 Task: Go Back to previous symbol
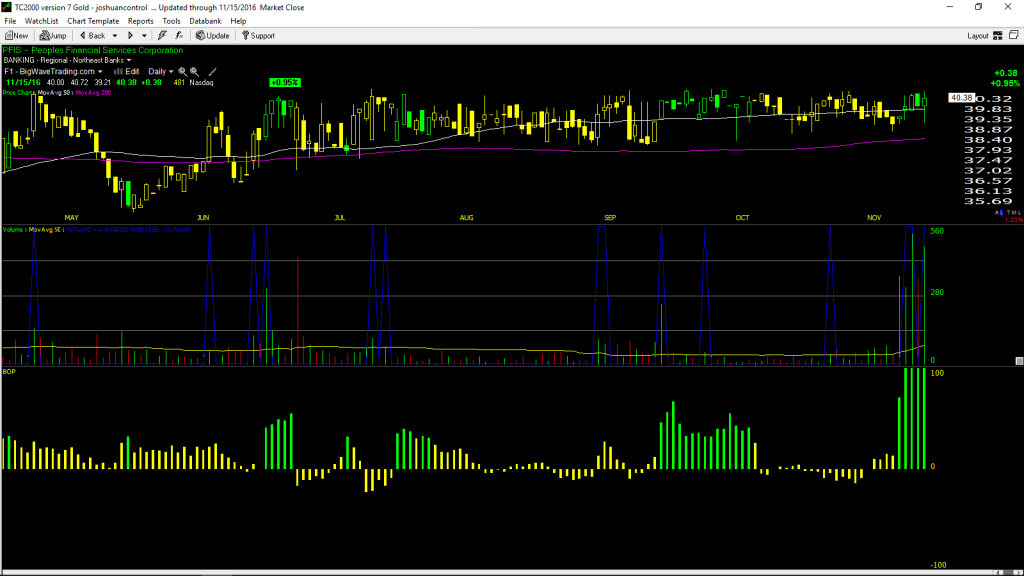tap(93, 36)
